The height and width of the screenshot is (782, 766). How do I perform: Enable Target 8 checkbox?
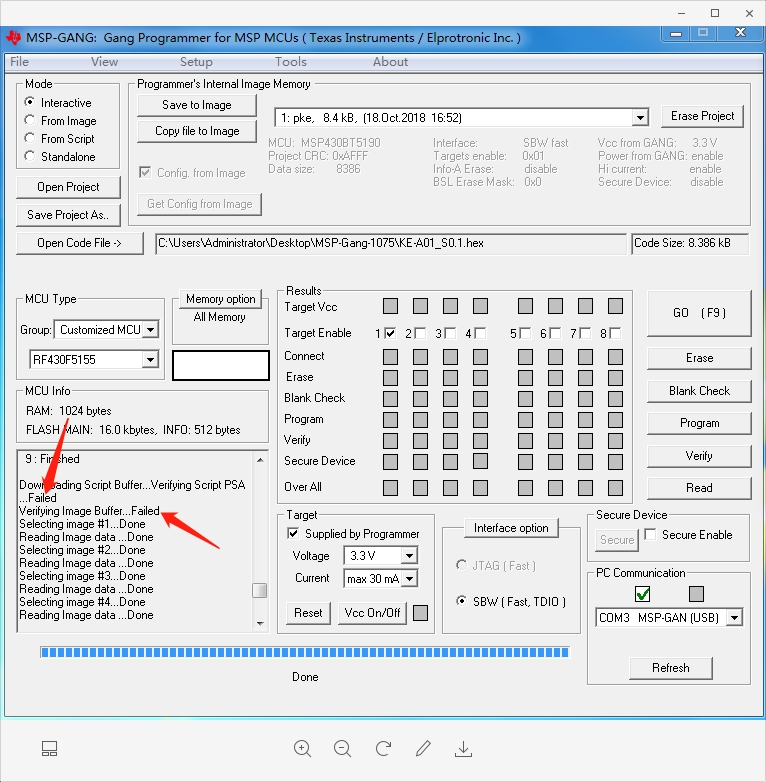click(615, 333)
